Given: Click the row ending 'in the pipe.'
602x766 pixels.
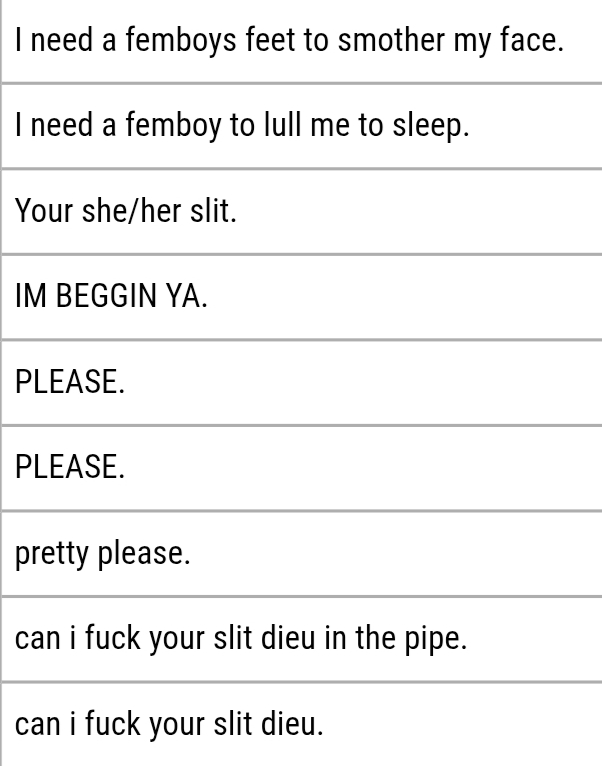Looking at the screenshot, I should click(300, 639).
